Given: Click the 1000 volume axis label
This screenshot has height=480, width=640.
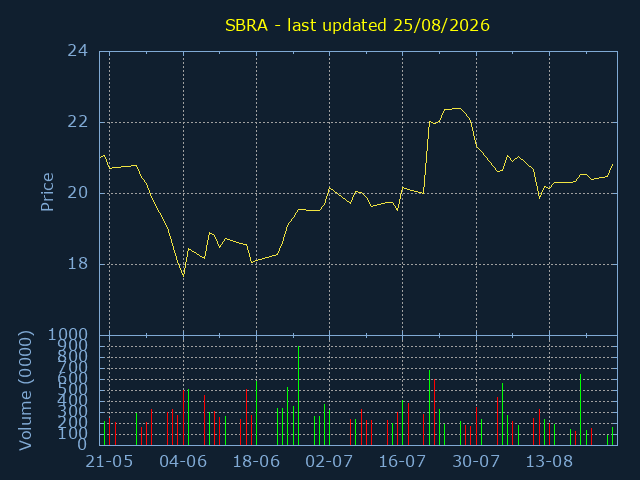Looking at the screenshot, I should (x=68, y=335).
